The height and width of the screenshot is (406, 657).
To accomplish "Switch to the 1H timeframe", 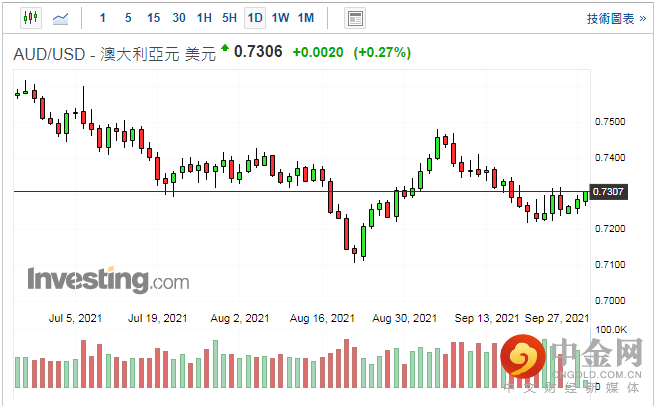I will [204, 18].
